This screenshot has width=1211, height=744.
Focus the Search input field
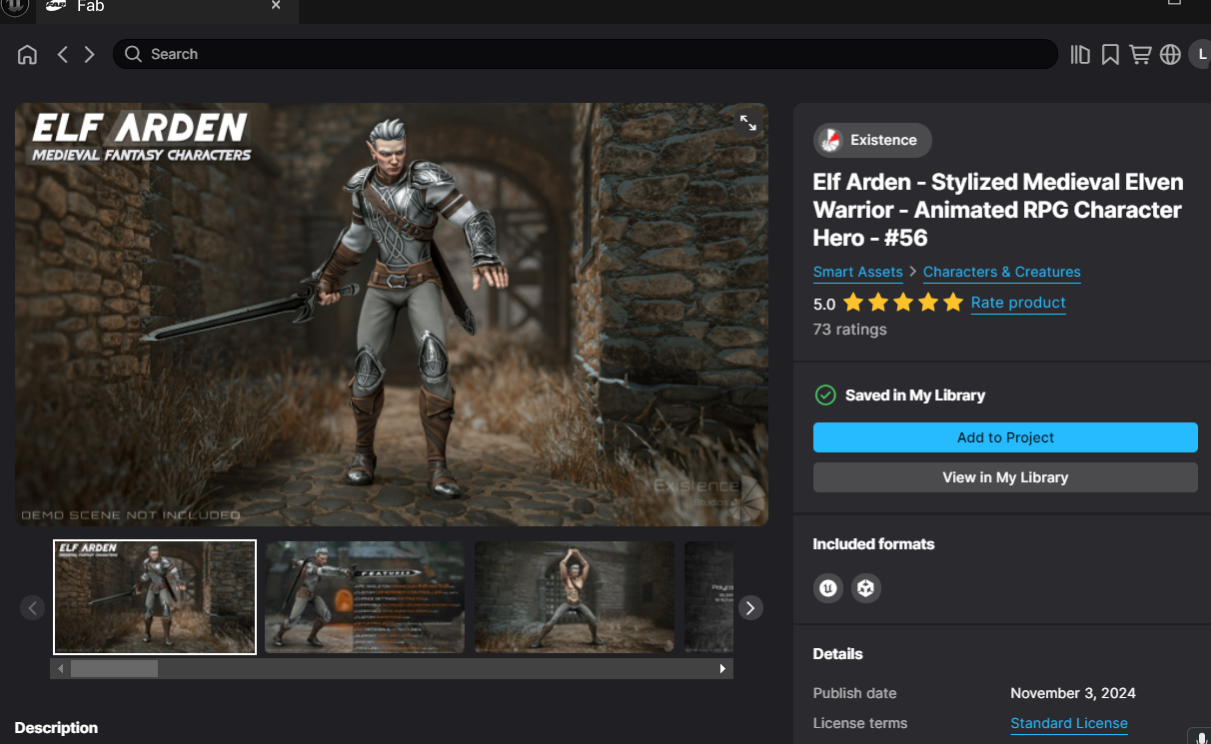585,54
